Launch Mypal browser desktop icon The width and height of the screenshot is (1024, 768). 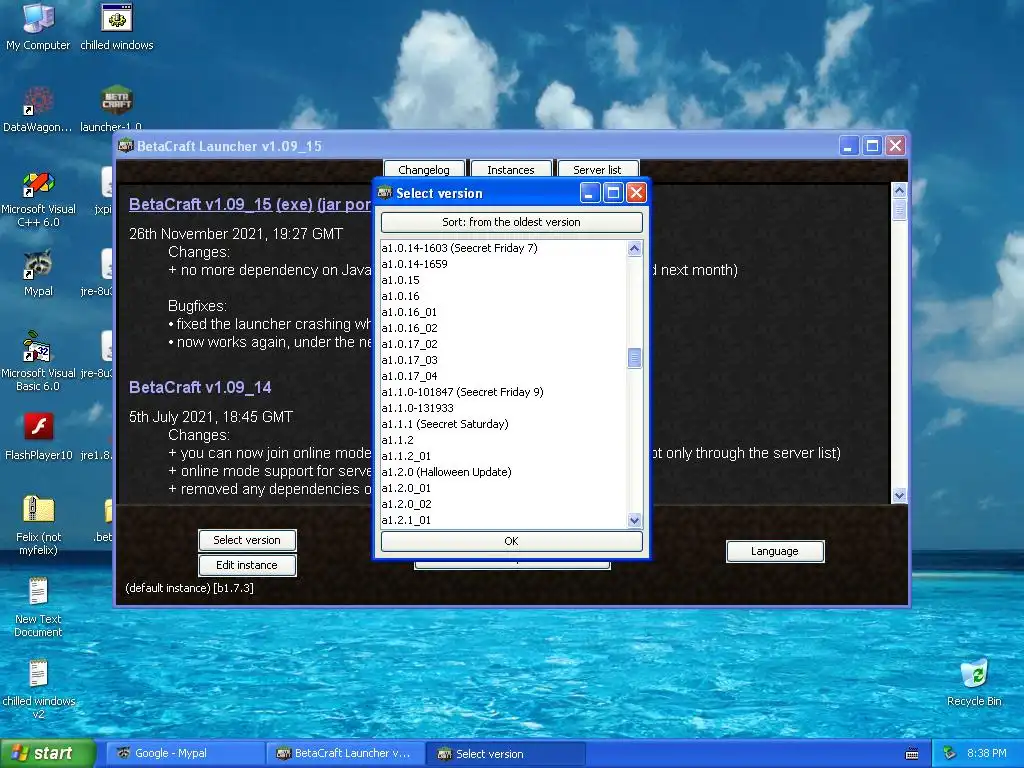pyautogui.click(x=38, y=273)
